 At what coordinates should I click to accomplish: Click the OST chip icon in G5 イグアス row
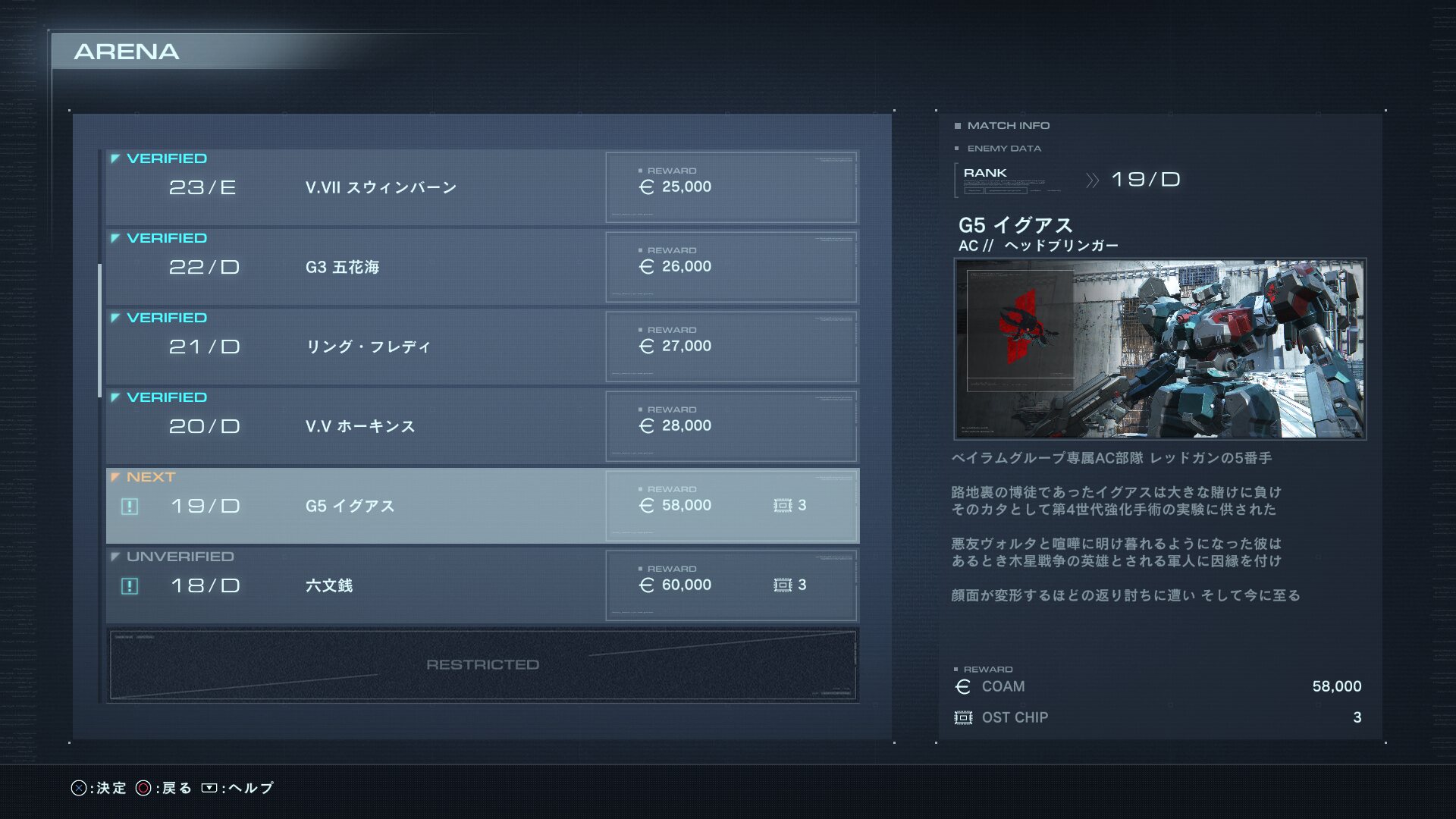point(783,506)
